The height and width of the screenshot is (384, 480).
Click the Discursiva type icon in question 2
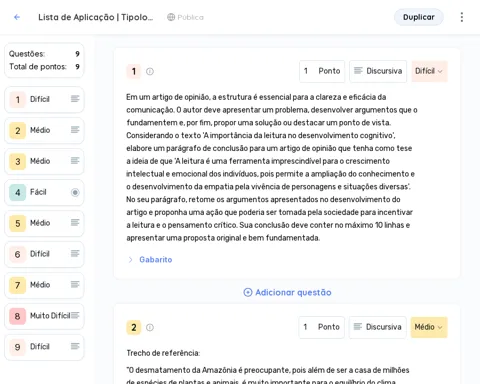(358, 327)
